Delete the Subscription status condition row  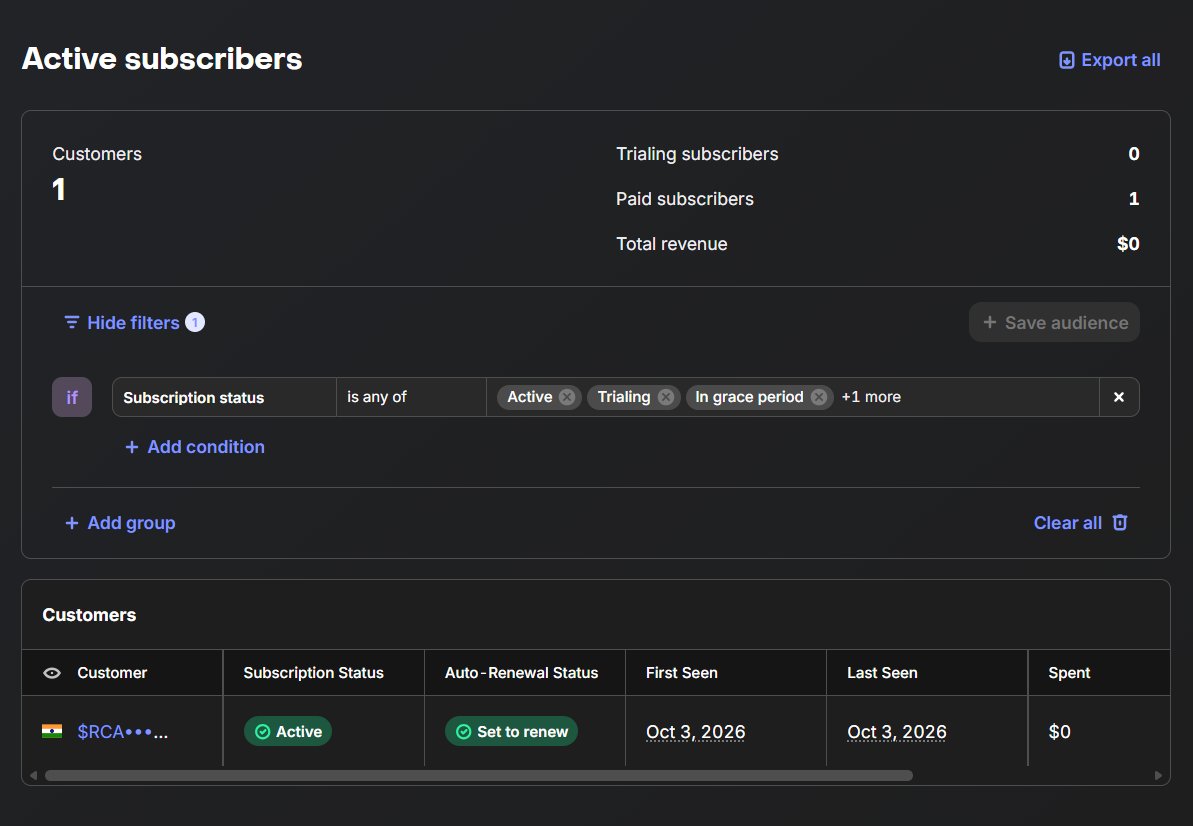[x=1118, y=397]
